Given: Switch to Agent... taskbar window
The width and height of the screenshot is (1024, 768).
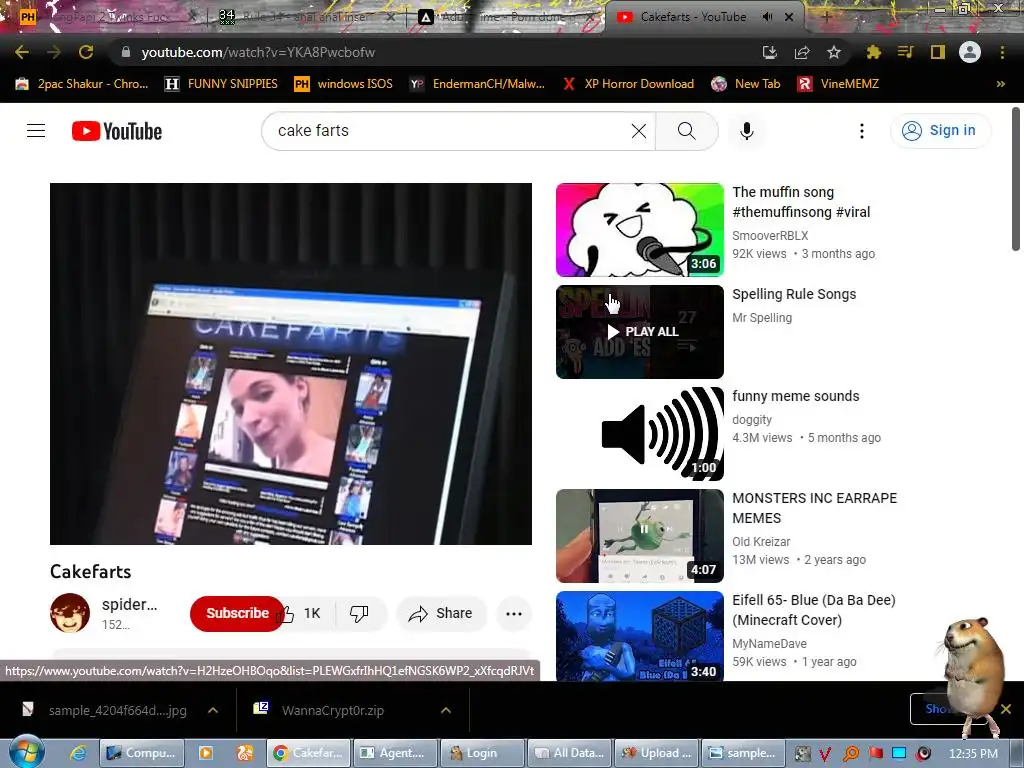Looking at the screenshot, I should point(394,753).
